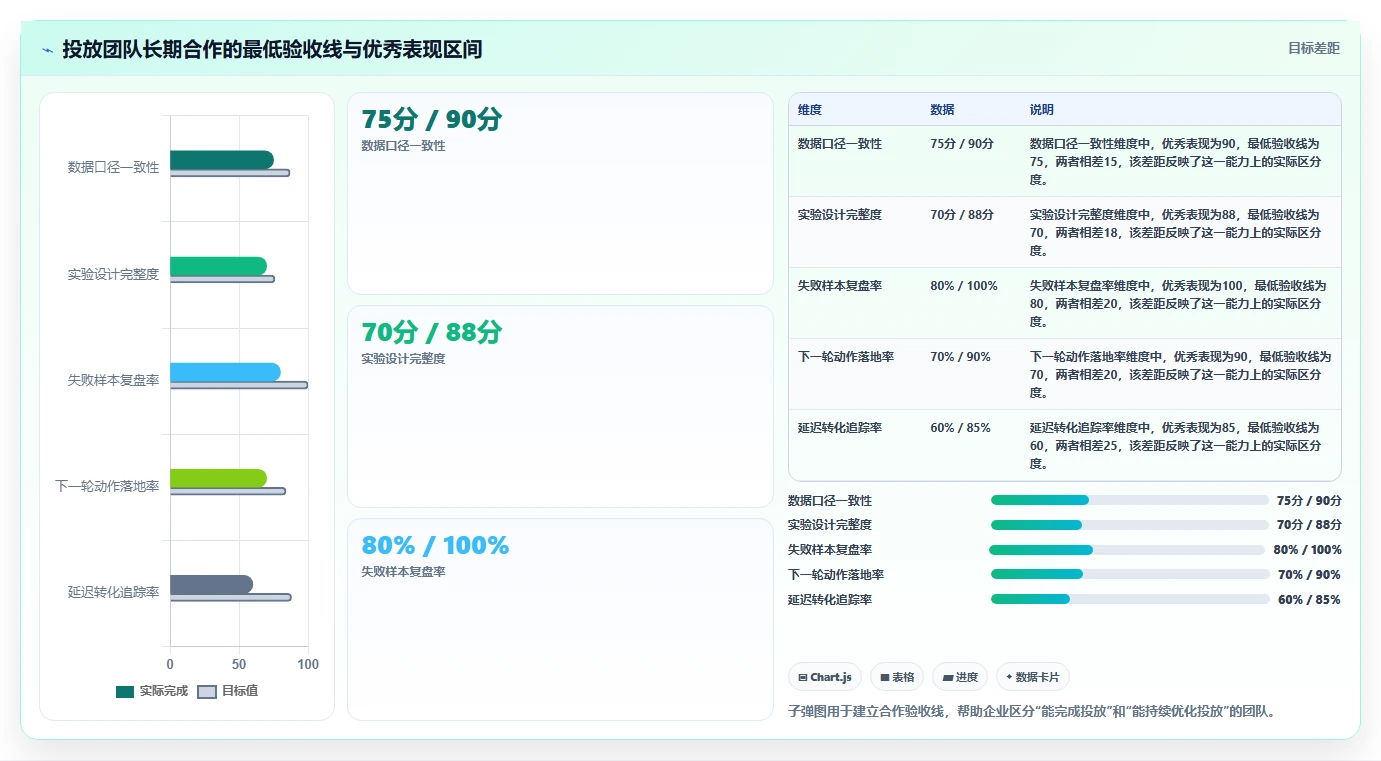Click the footer note starting 子弹图用于建立
Image resolution: width=1381 pixels, height=761 pixels.
pyautogui.click(x=1032, y=712)
